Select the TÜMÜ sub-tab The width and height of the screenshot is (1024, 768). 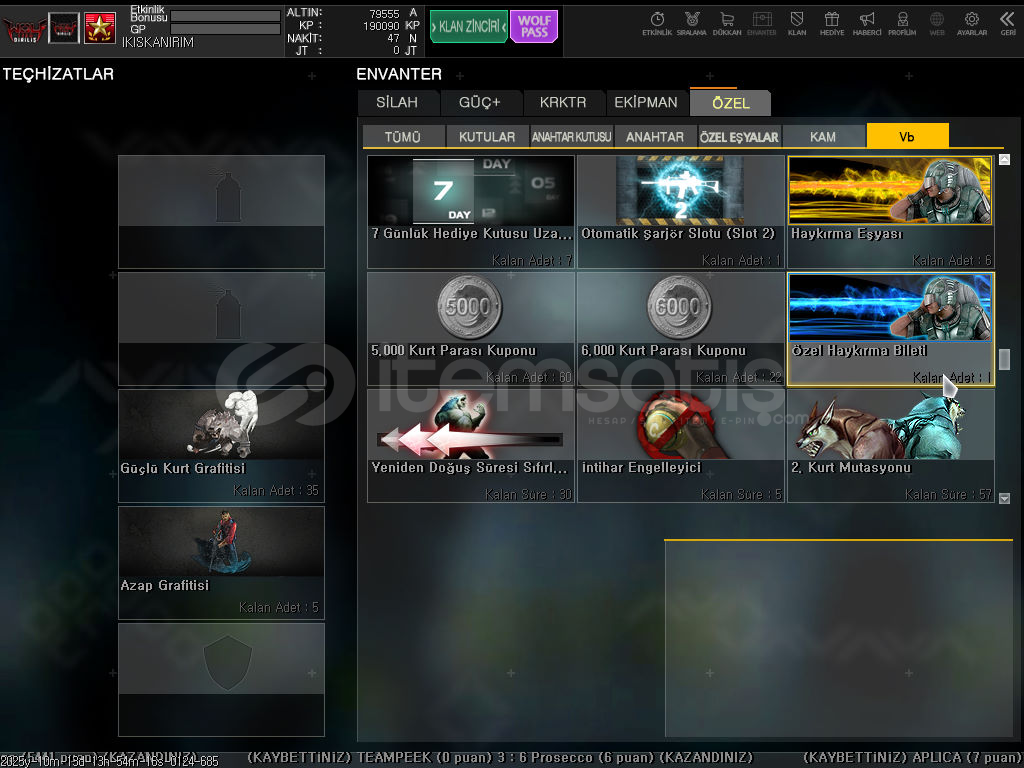(403, 136)
